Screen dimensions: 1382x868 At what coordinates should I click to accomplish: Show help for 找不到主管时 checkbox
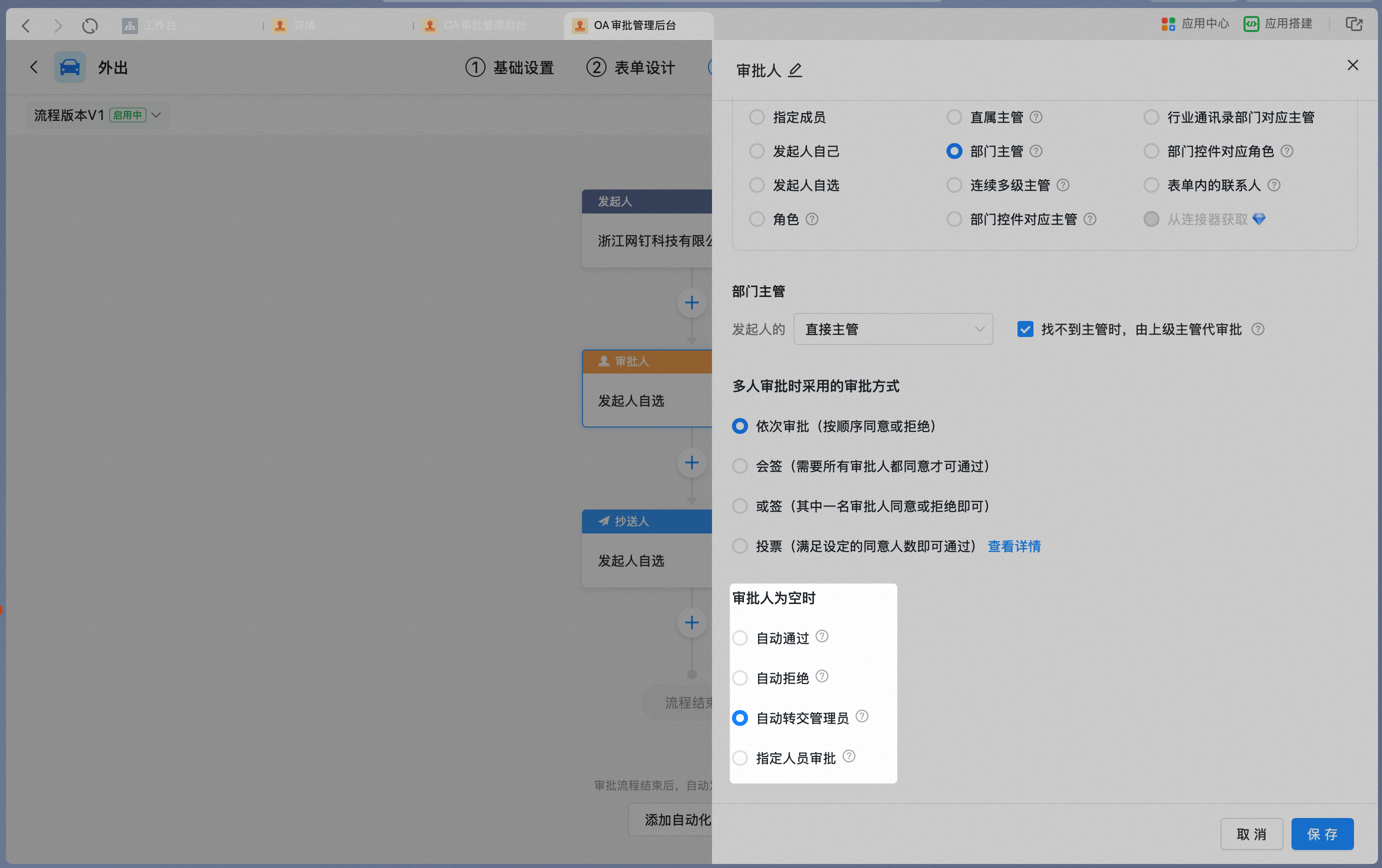point(1258,329)
